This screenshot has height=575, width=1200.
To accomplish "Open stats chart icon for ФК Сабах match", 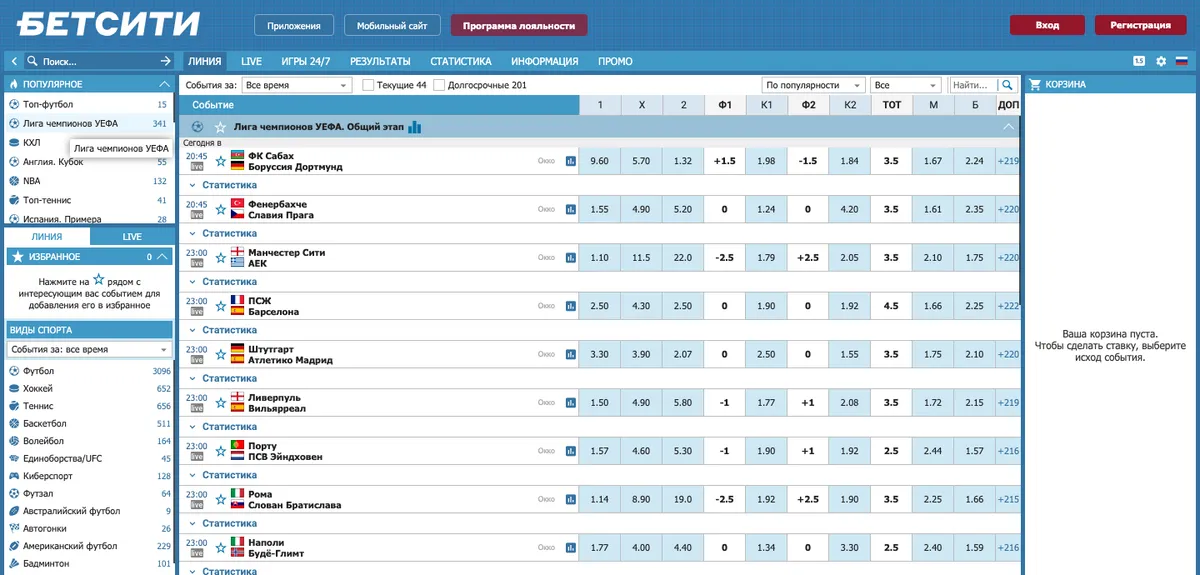I will coord(571,161).
